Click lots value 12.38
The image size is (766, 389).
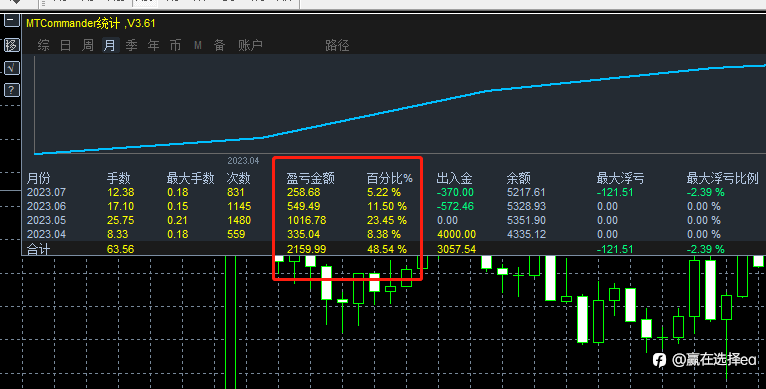point(121,193)
